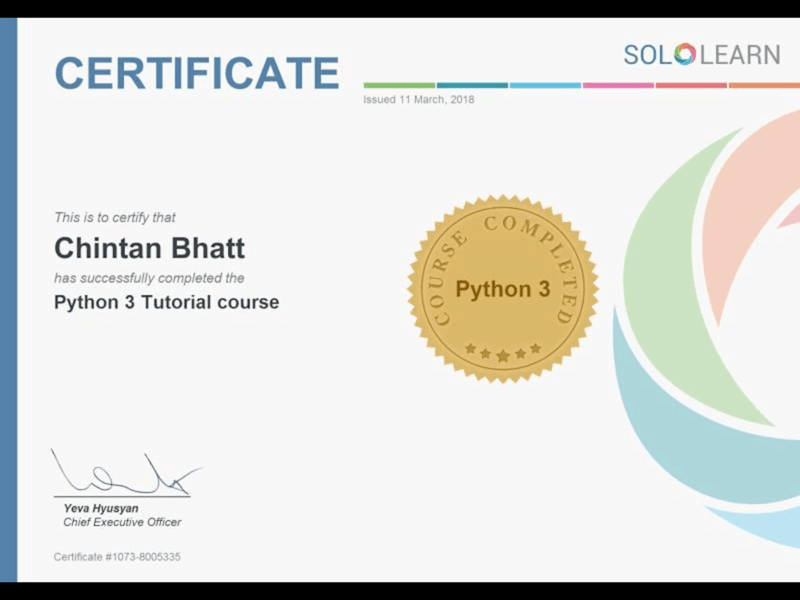Click the SoloLearn logo
Screen dimensions: 800x600
[x=702, y=55]
